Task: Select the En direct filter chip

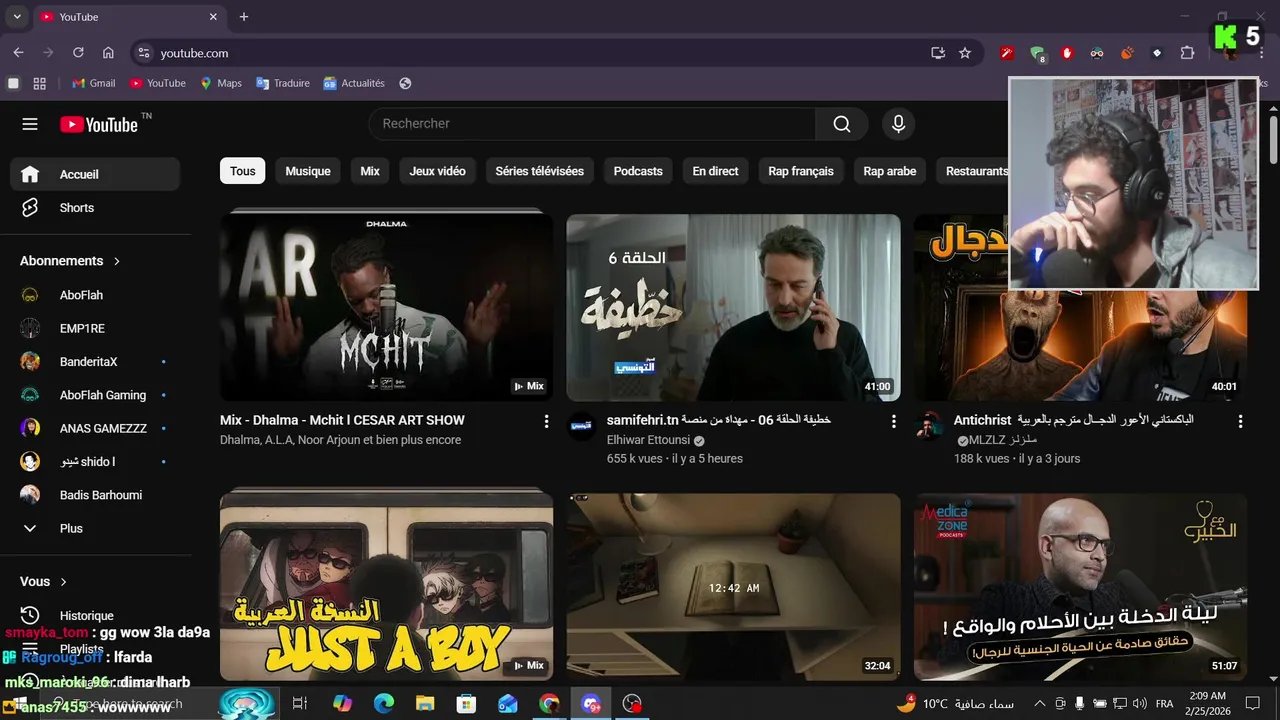Action: tap(715, 171)
